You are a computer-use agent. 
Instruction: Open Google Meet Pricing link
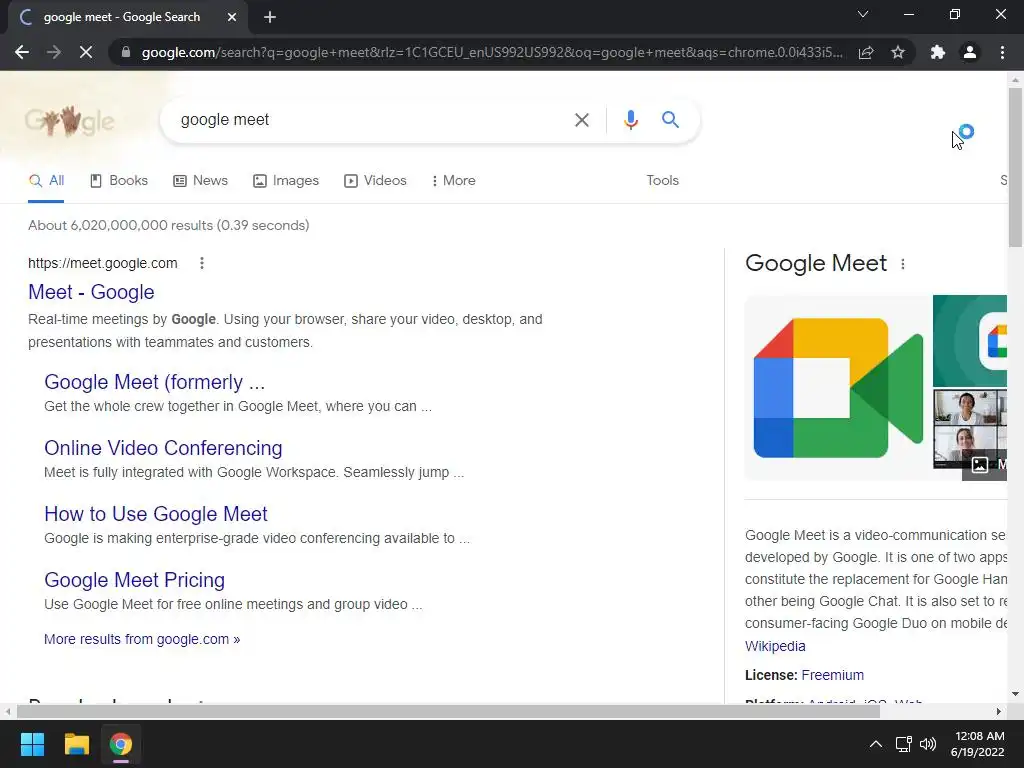[x=135, y=580]
